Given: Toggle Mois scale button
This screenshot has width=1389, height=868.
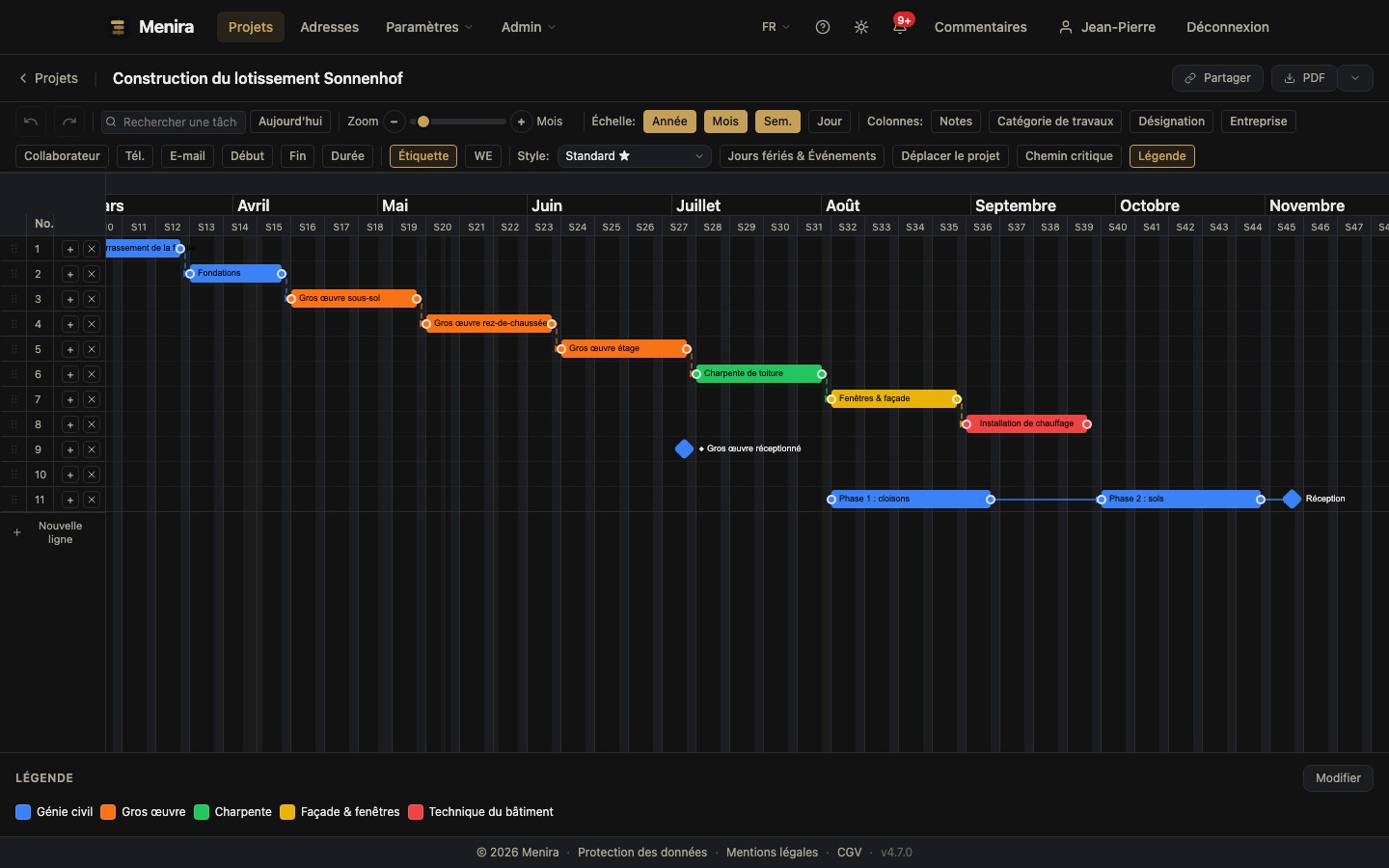Looking at the screenshot, I should 725,122.
